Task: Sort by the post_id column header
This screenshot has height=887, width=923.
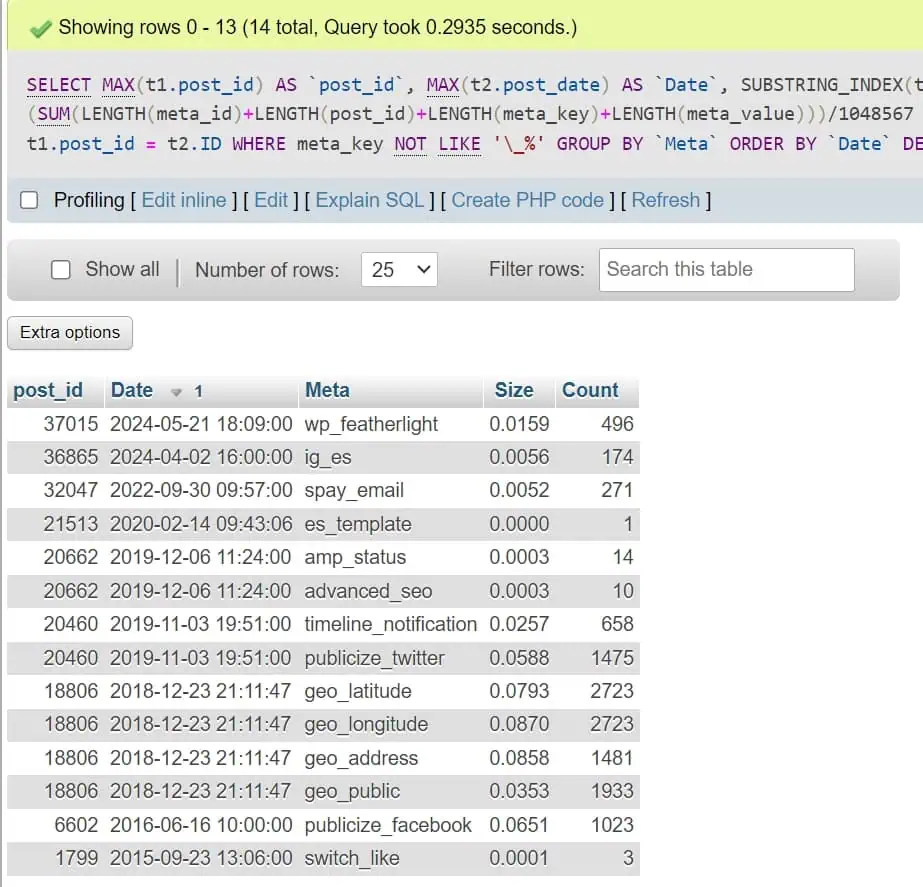Action: (48, 391)
